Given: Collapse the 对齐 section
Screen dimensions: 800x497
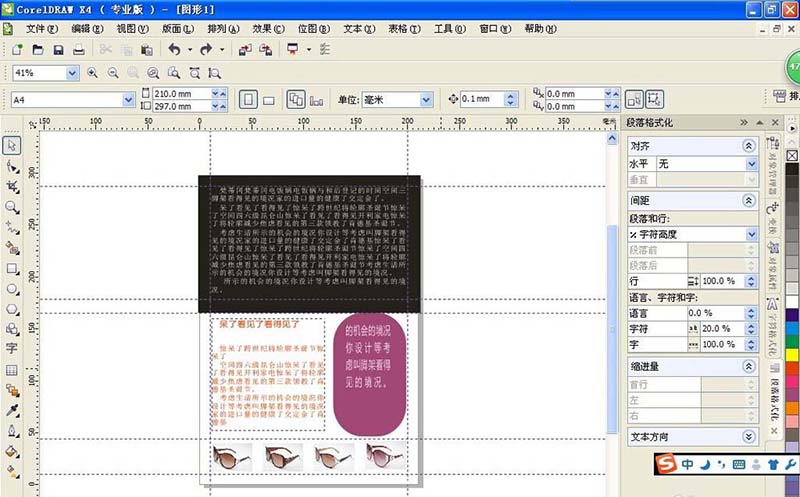Looking at the screenshot, I should (749, 146).
